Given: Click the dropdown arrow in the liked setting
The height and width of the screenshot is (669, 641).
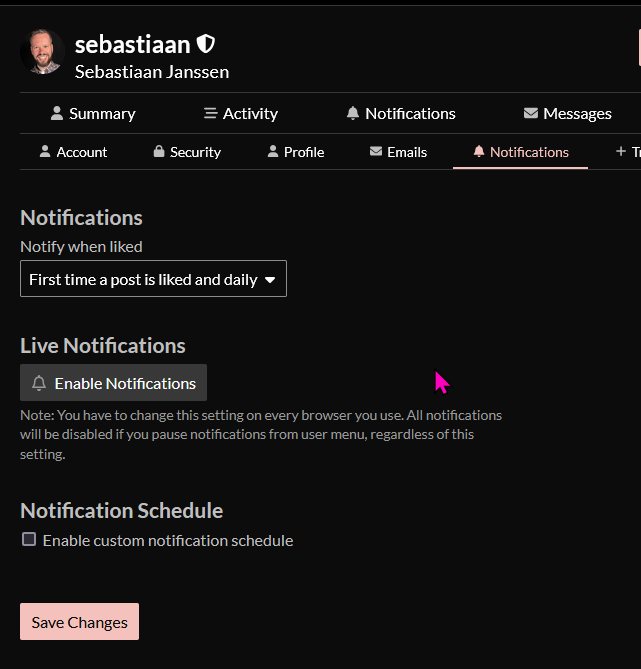Looking at the screenshot, I should coord(270,280).
